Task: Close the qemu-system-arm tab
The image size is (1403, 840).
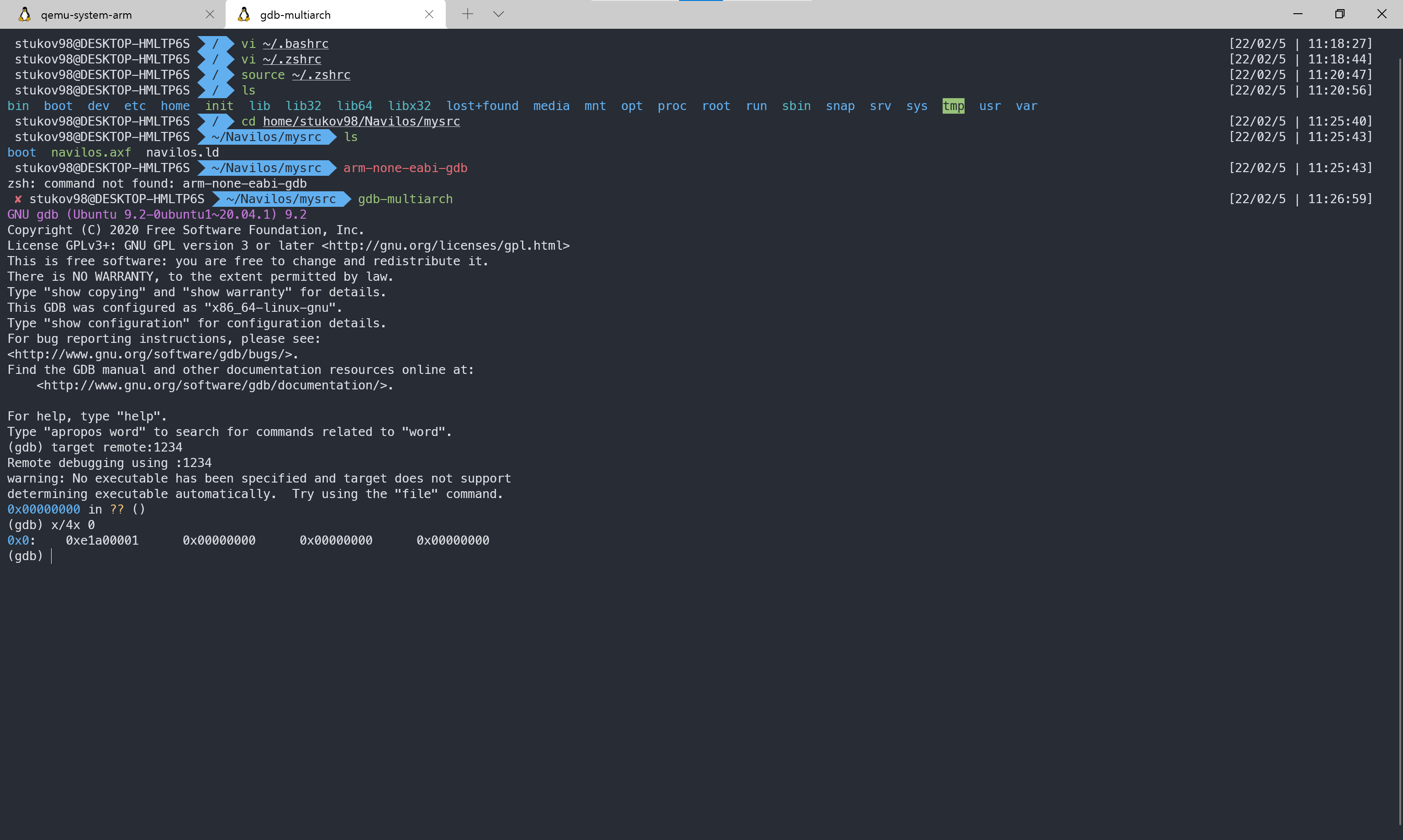Action: pos(210,15)
